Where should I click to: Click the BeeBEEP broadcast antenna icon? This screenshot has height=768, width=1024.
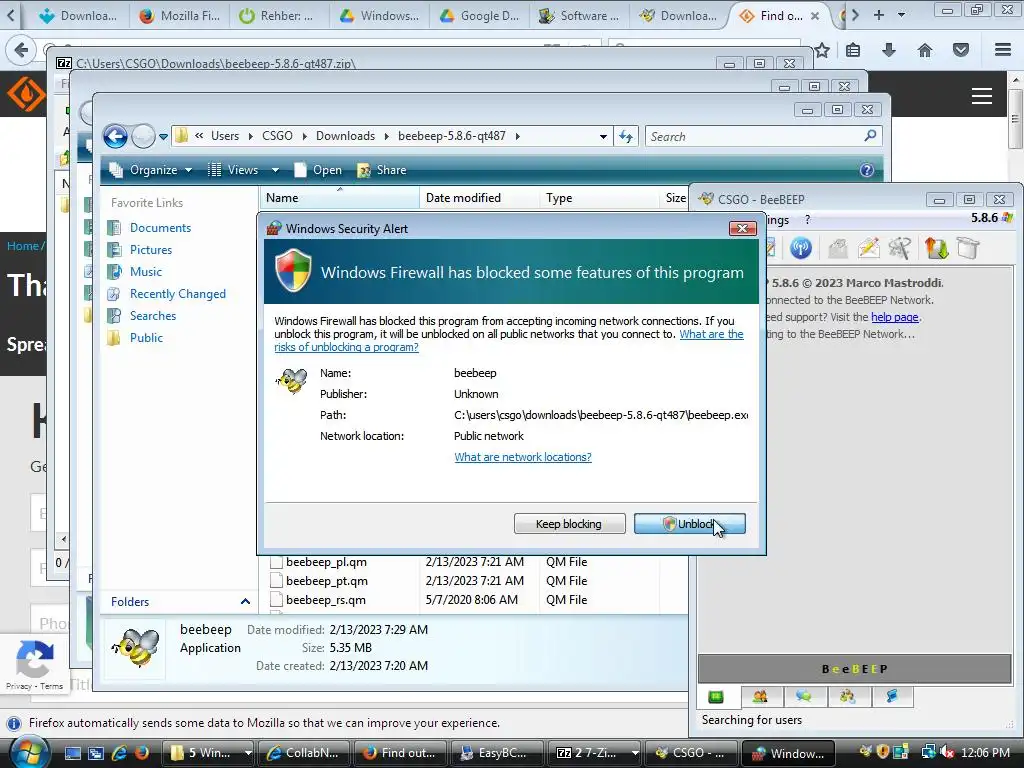tap(801, 248)
